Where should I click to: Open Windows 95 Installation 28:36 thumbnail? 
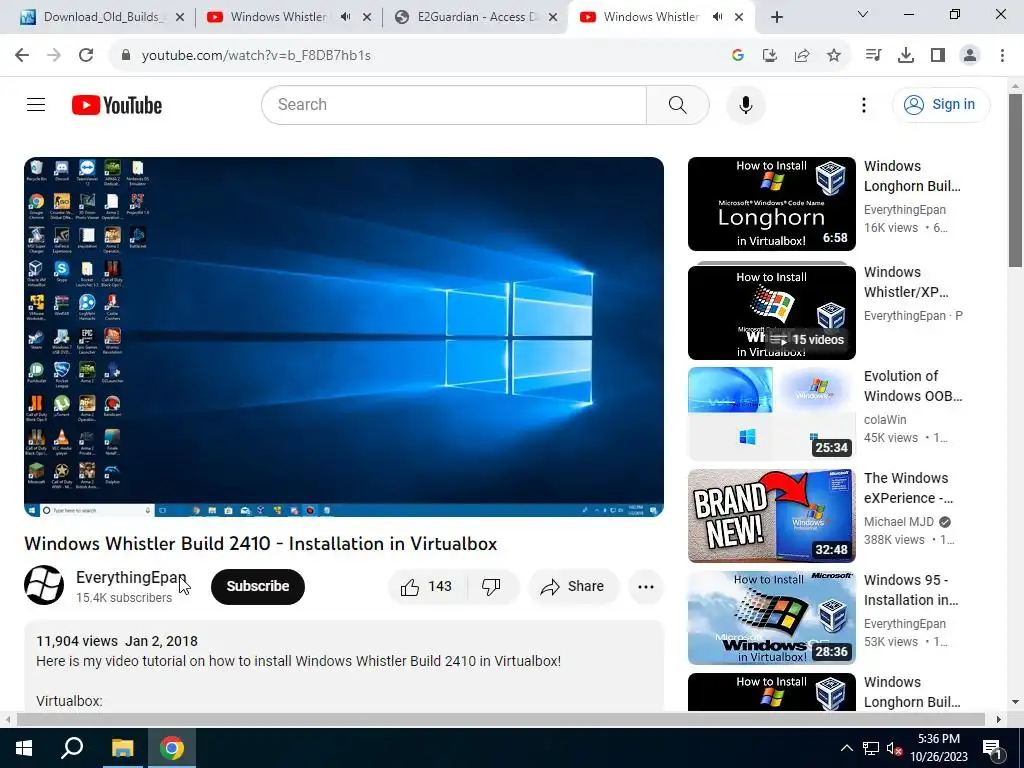click(771, 618)
